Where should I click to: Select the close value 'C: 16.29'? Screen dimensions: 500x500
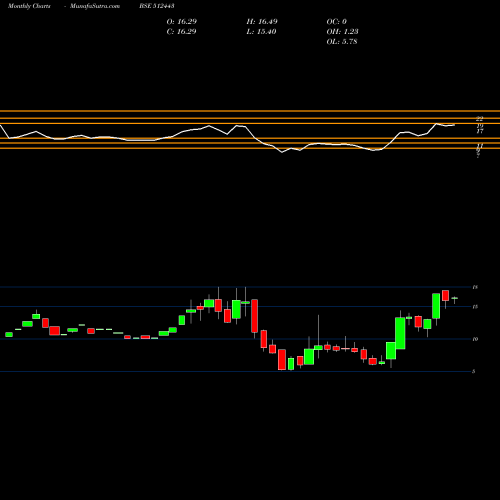pyautogui.click(x=181, y=32)
